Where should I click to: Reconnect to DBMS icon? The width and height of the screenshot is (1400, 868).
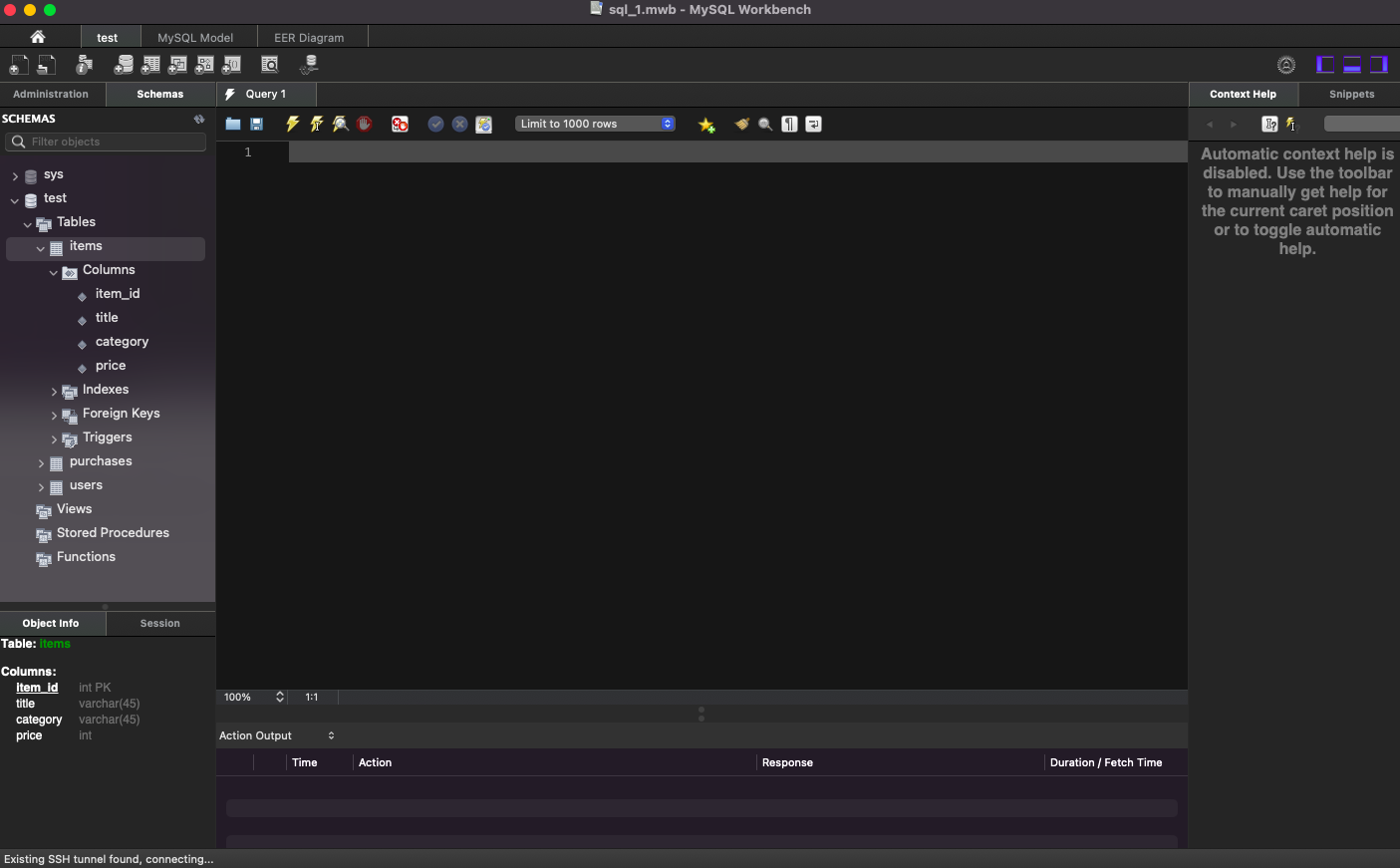pos(309,65)
